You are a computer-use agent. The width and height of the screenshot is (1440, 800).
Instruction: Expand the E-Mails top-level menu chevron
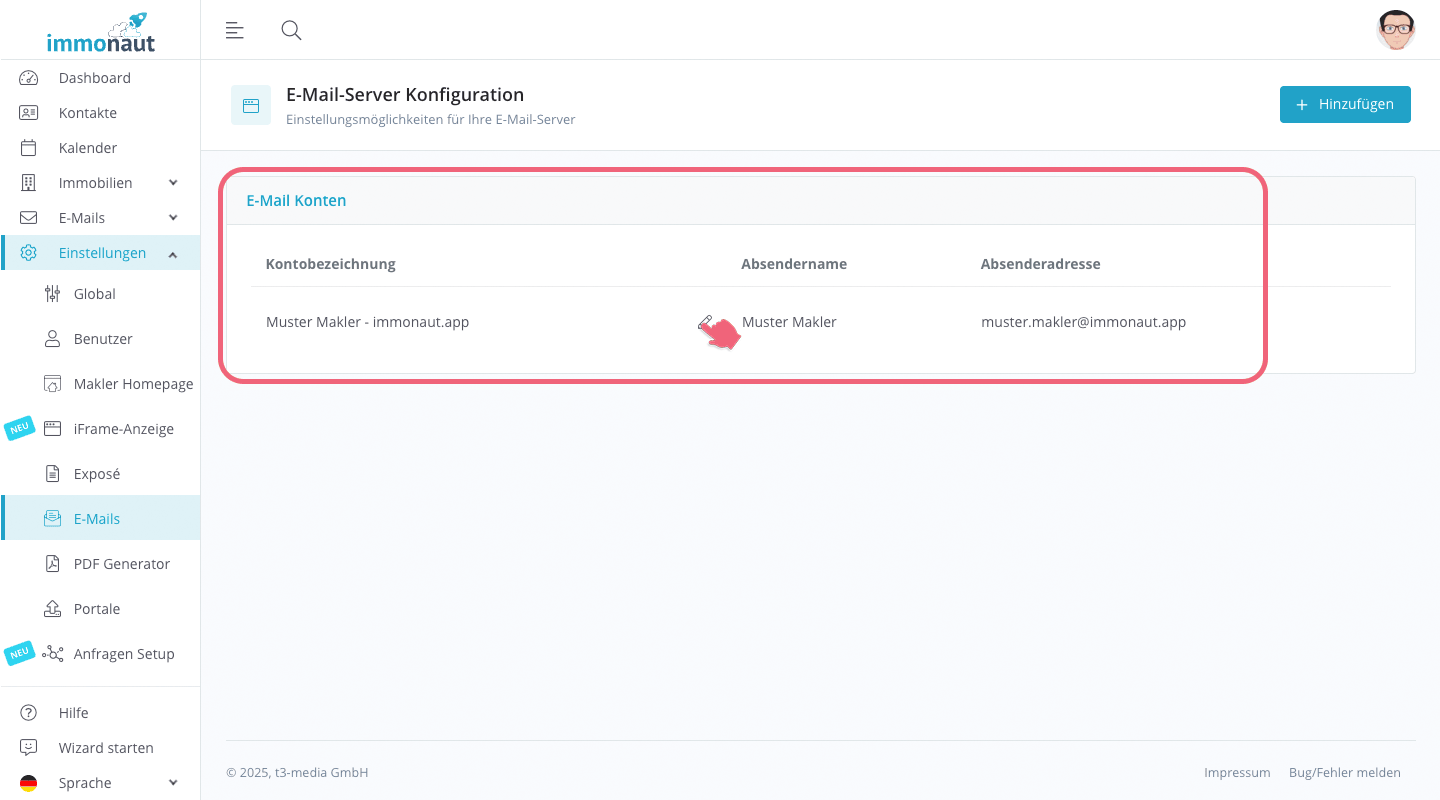(173, 218)
